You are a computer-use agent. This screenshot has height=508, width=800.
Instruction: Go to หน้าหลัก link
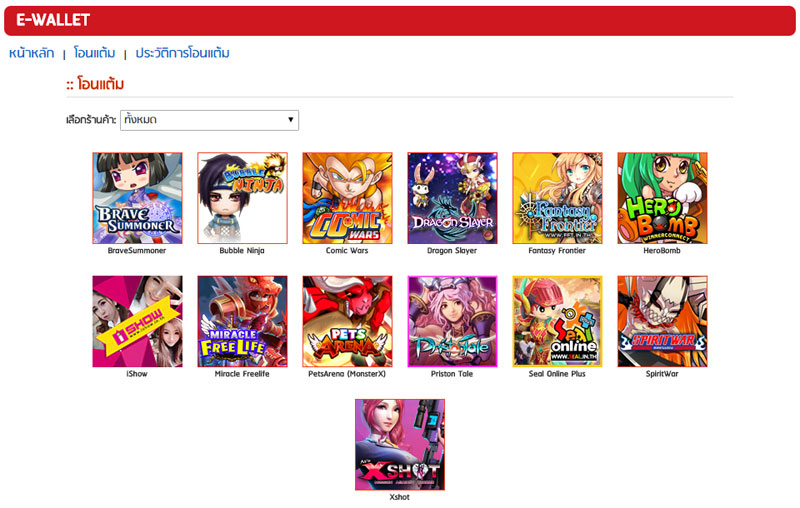pos(32,53)
